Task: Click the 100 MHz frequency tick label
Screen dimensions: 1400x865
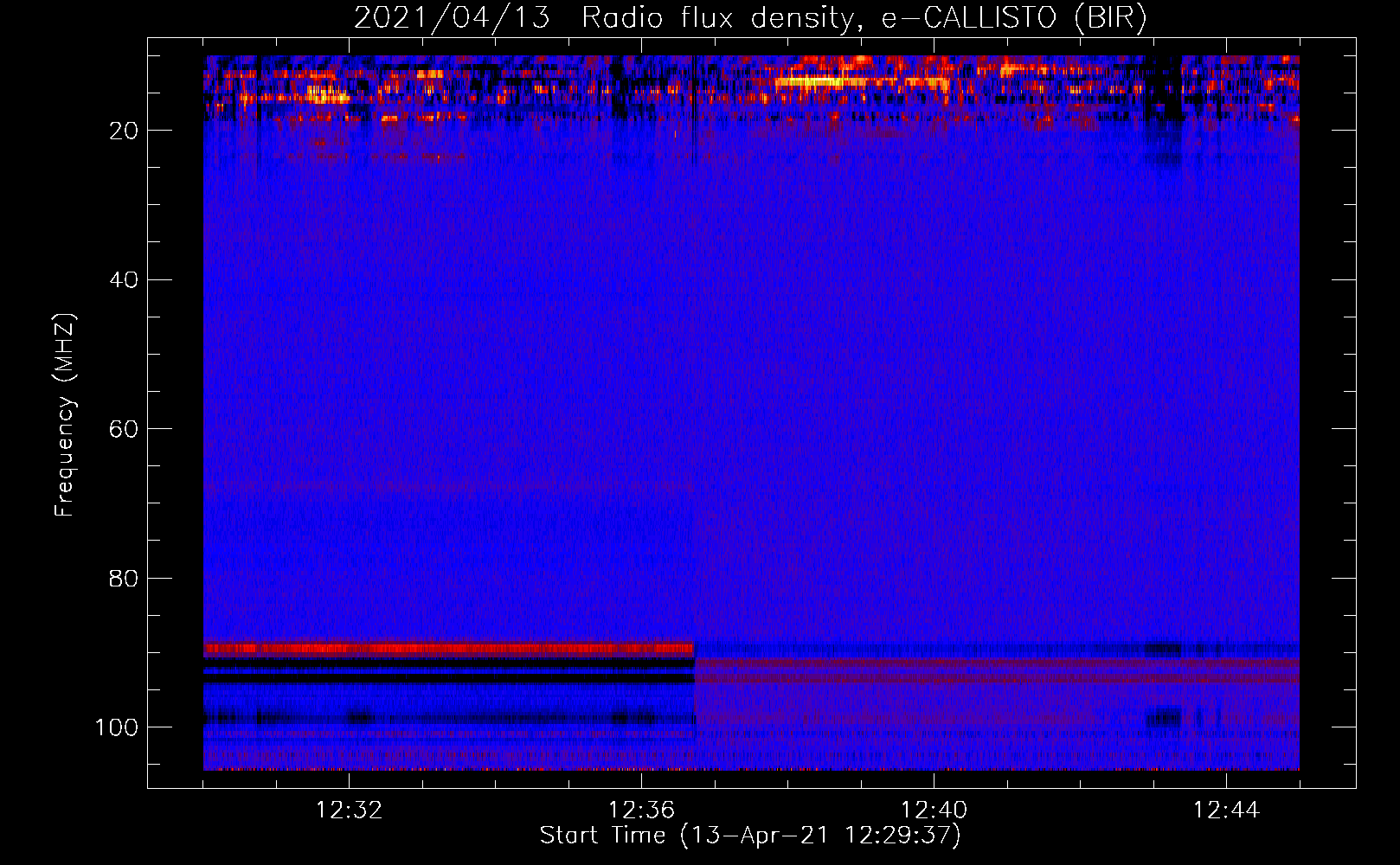Action: (x=117, y=727)
